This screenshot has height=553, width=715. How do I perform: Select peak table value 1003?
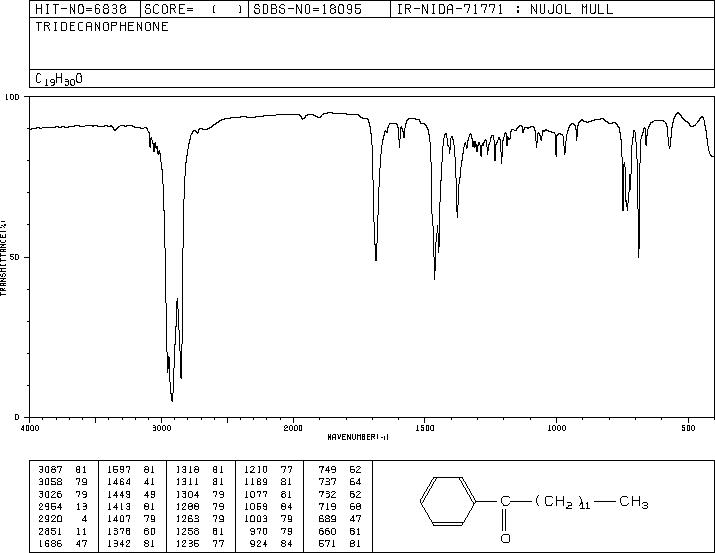(256, 519)
